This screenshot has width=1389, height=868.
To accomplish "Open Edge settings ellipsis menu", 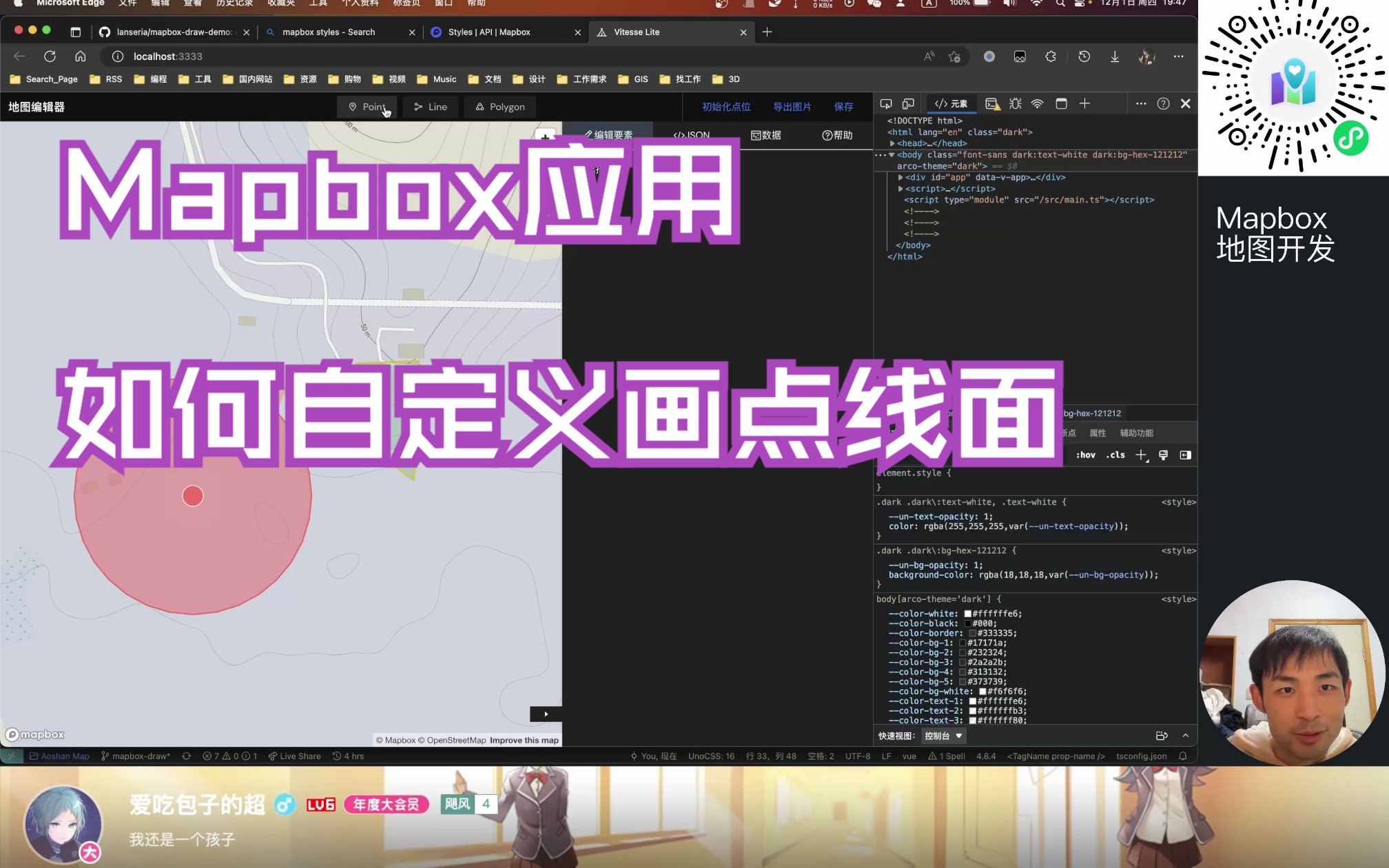I will [x=1178, y=56].
